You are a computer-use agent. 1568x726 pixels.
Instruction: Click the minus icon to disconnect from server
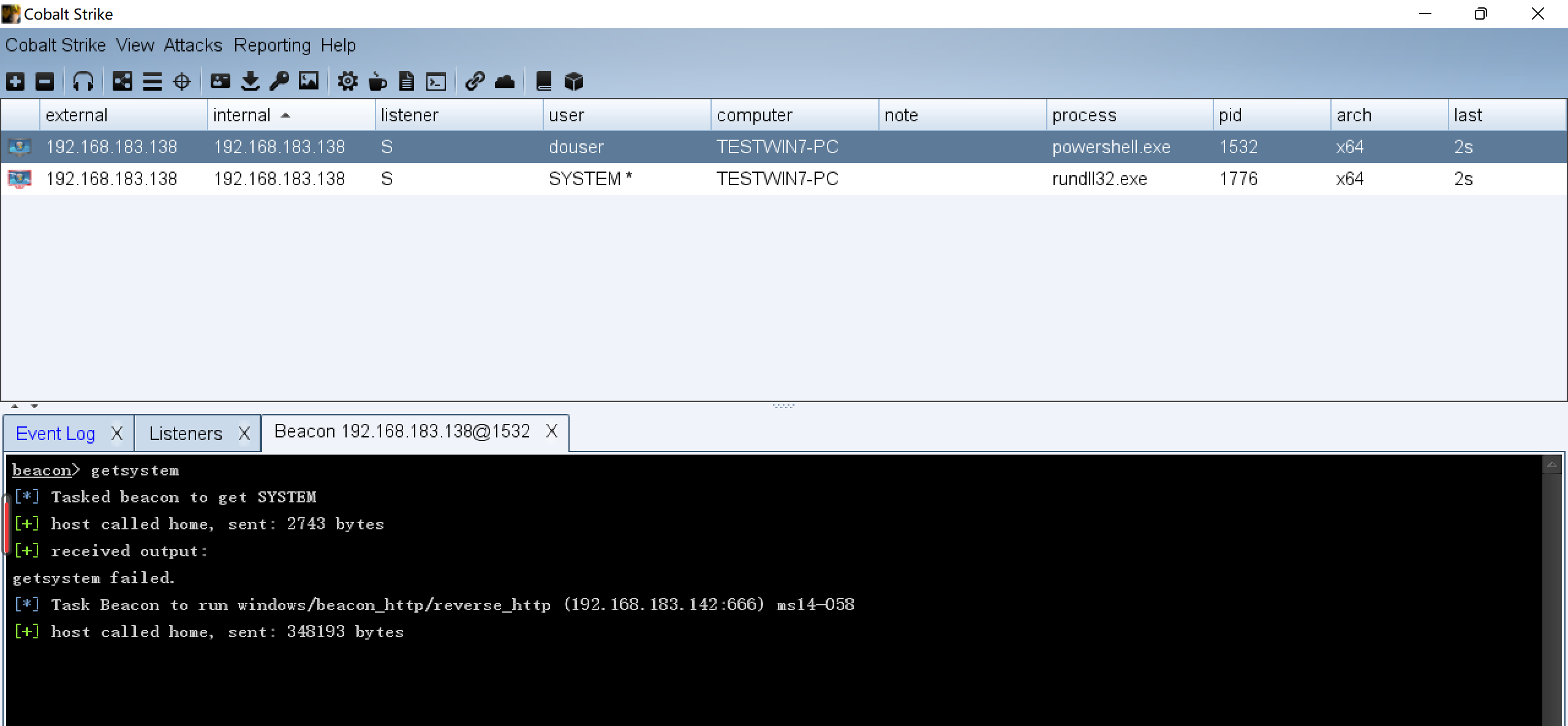[45, 81]
